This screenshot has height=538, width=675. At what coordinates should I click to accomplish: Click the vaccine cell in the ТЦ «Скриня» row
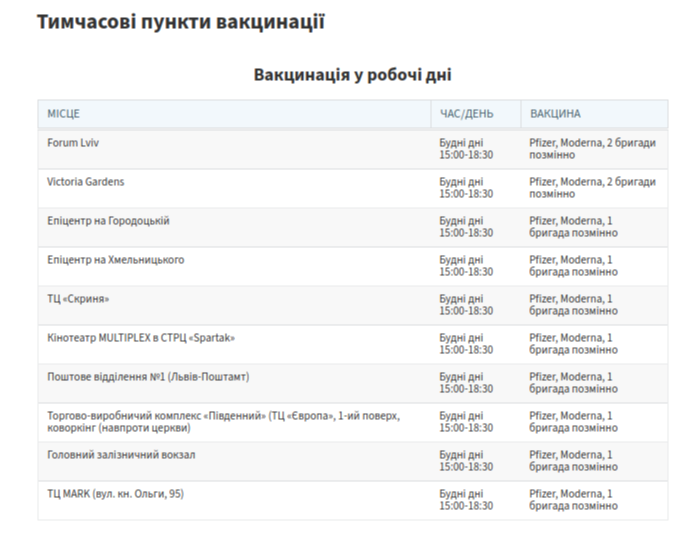594,305
